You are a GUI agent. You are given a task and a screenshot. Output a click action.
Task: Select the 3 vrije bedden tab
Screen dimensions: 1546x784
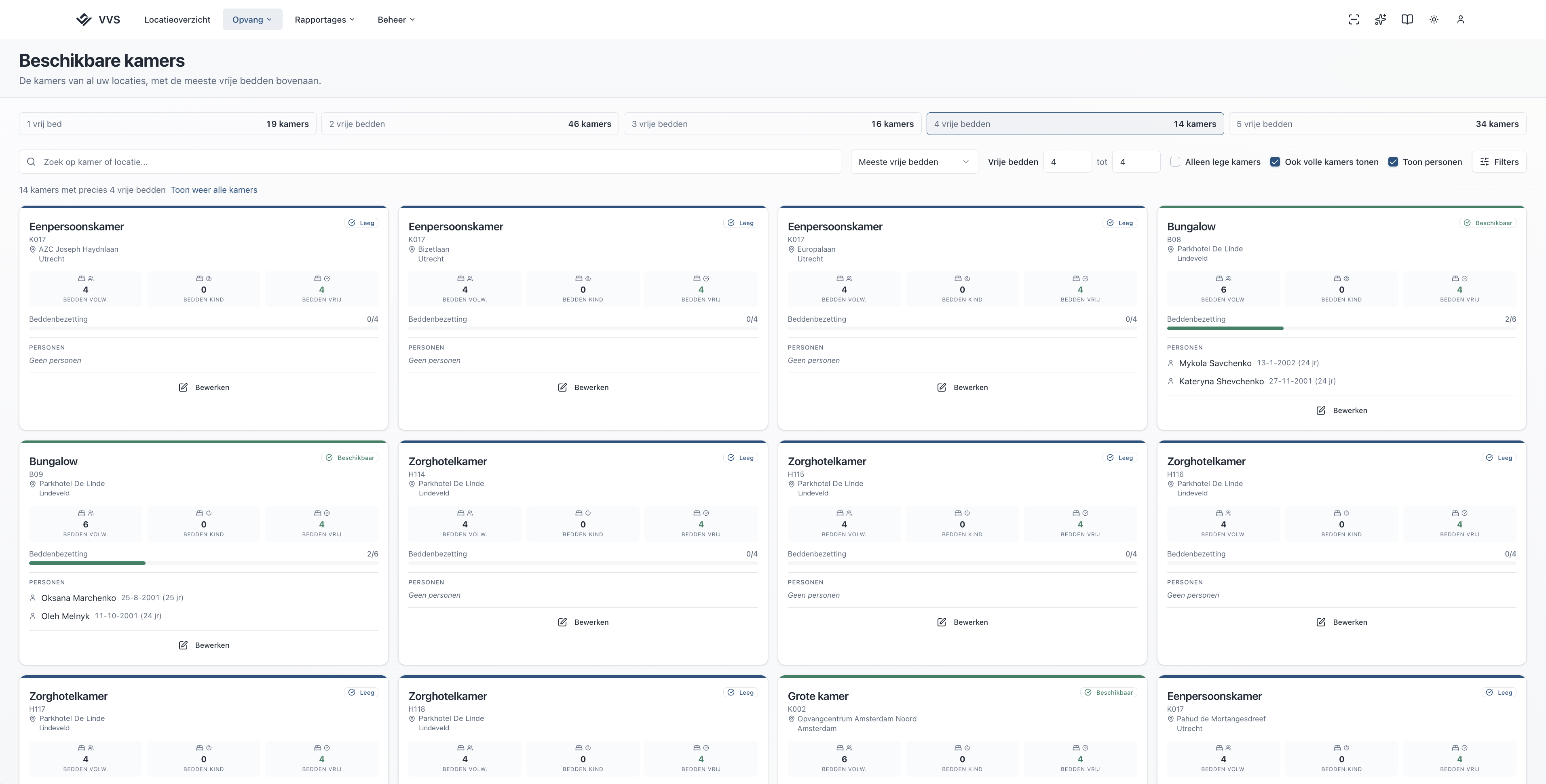coord(773,124)
